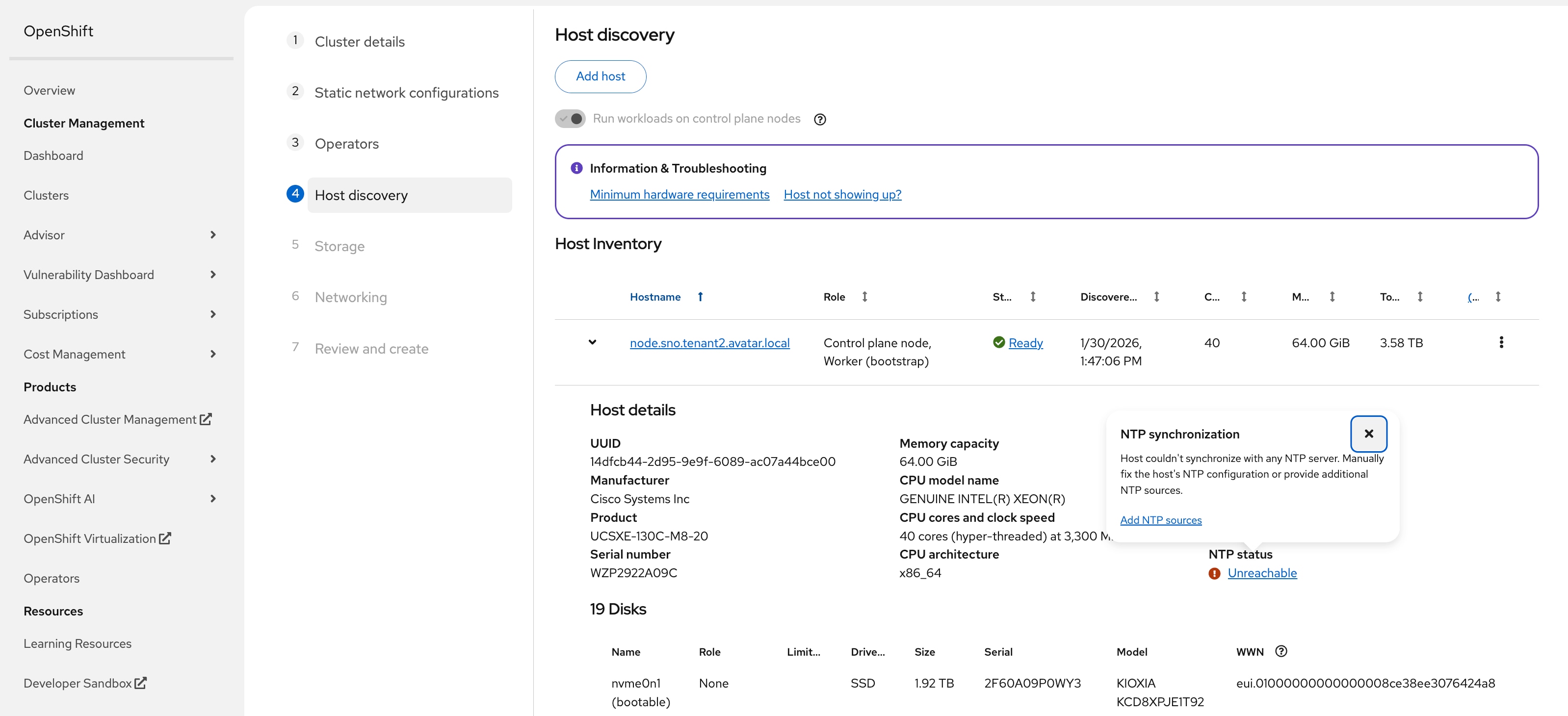Screen dimensions: 1568x716
Task: Go to Static network configurations step
Action: tap(407, 93)
